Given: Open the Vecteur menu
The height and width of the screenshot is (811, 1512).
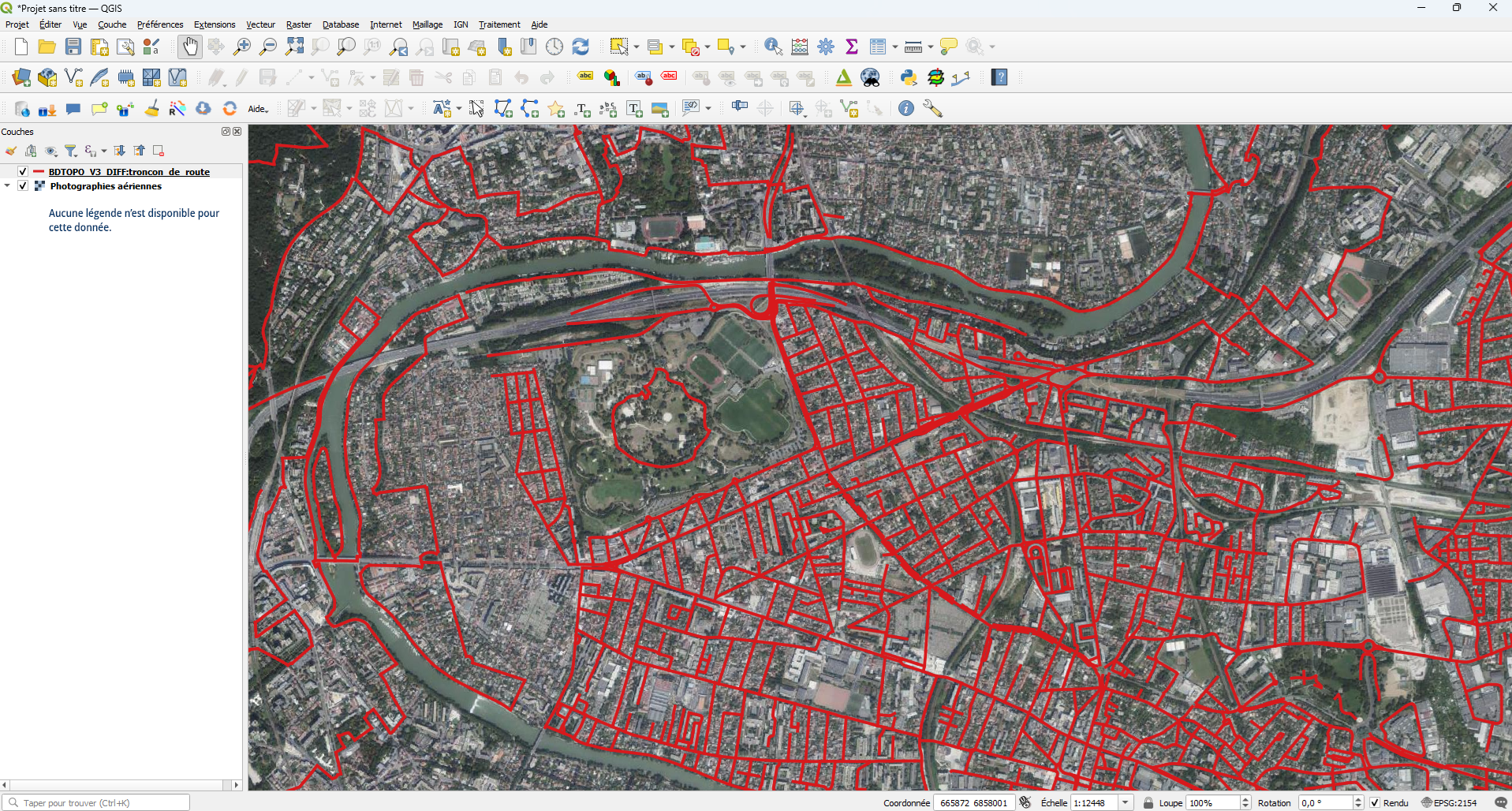Looking at the screenshot, I should click(260, 24).
